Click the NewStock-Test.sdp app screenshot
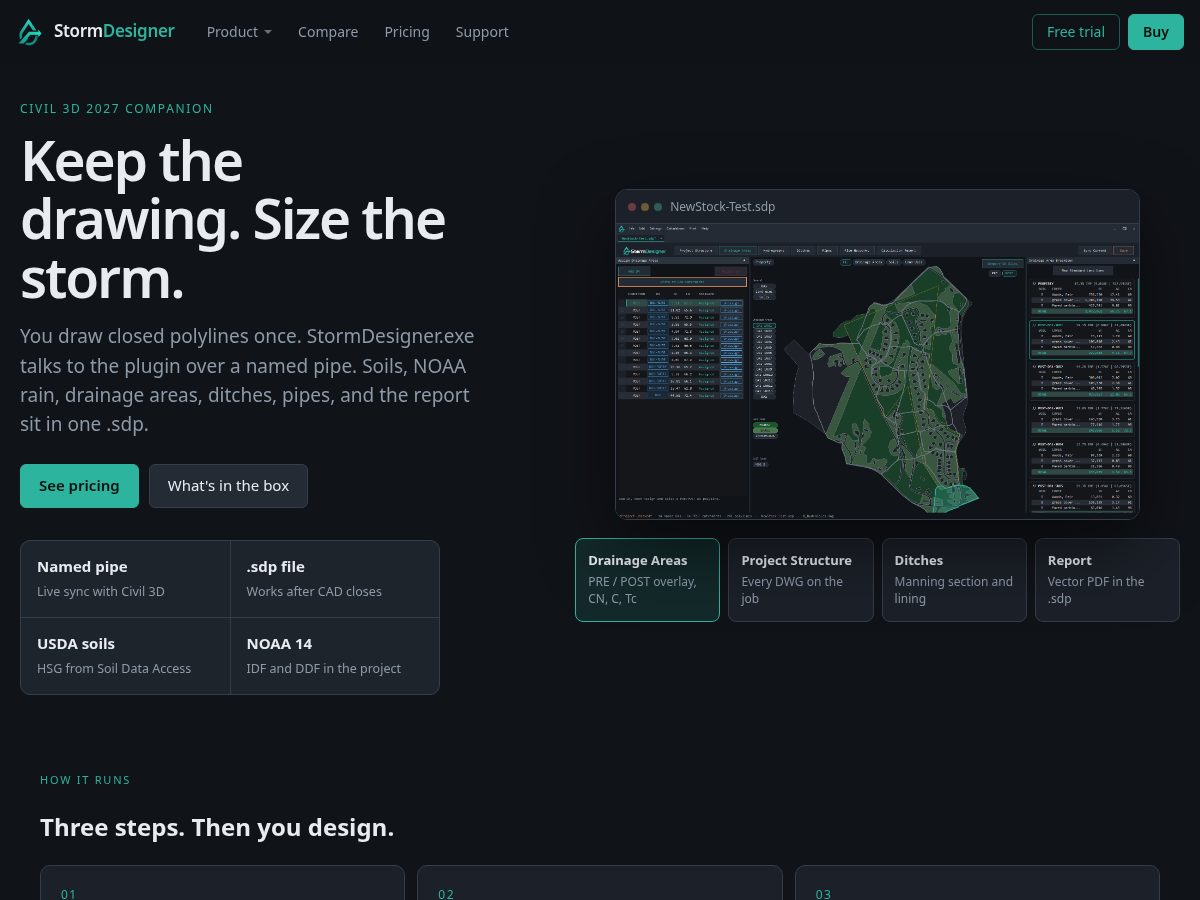This screenshot has height=900, width=1200. pyautogui.click(x=877, y=370)
